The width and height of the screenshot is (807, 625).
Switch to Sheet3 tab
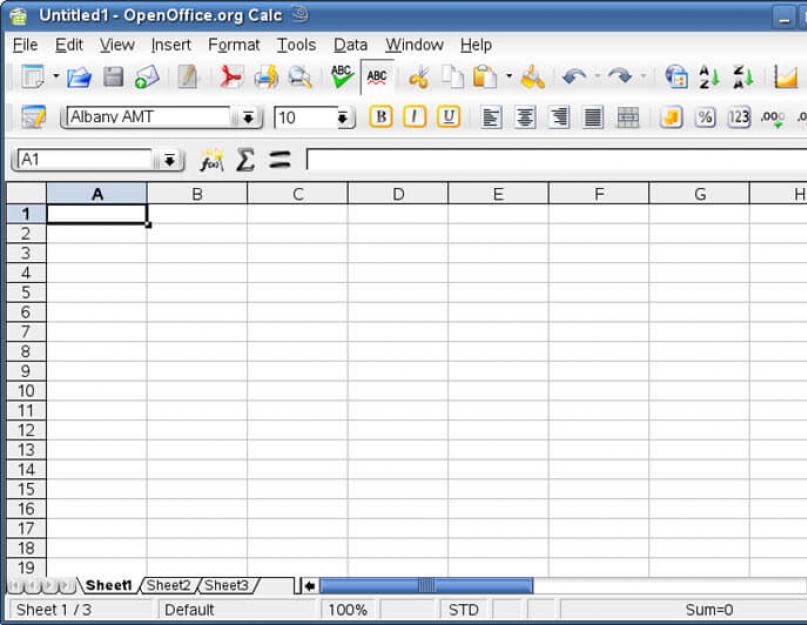coord(226,585)
